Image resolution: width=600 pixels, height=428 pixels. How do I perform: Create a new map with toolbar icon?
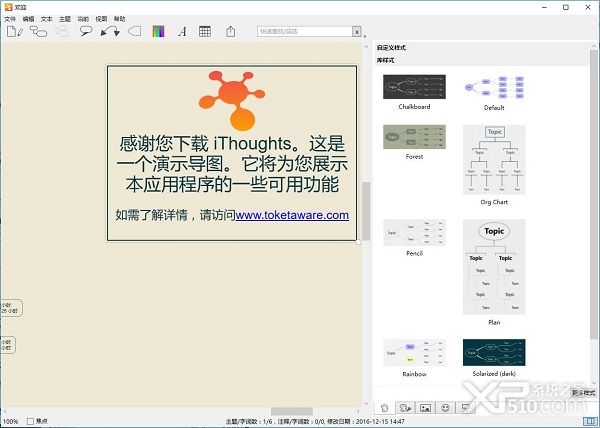tap(15, 31)
